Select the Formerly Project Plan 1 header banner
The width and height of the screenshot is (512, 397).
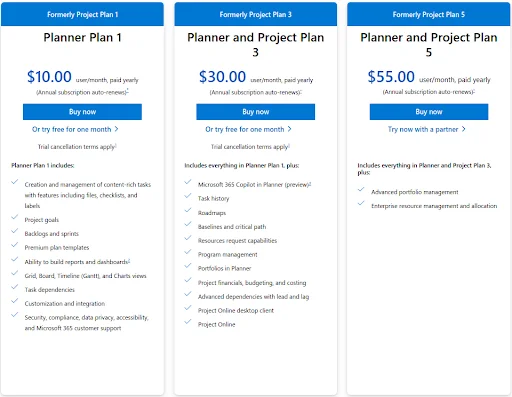[82, 14]
